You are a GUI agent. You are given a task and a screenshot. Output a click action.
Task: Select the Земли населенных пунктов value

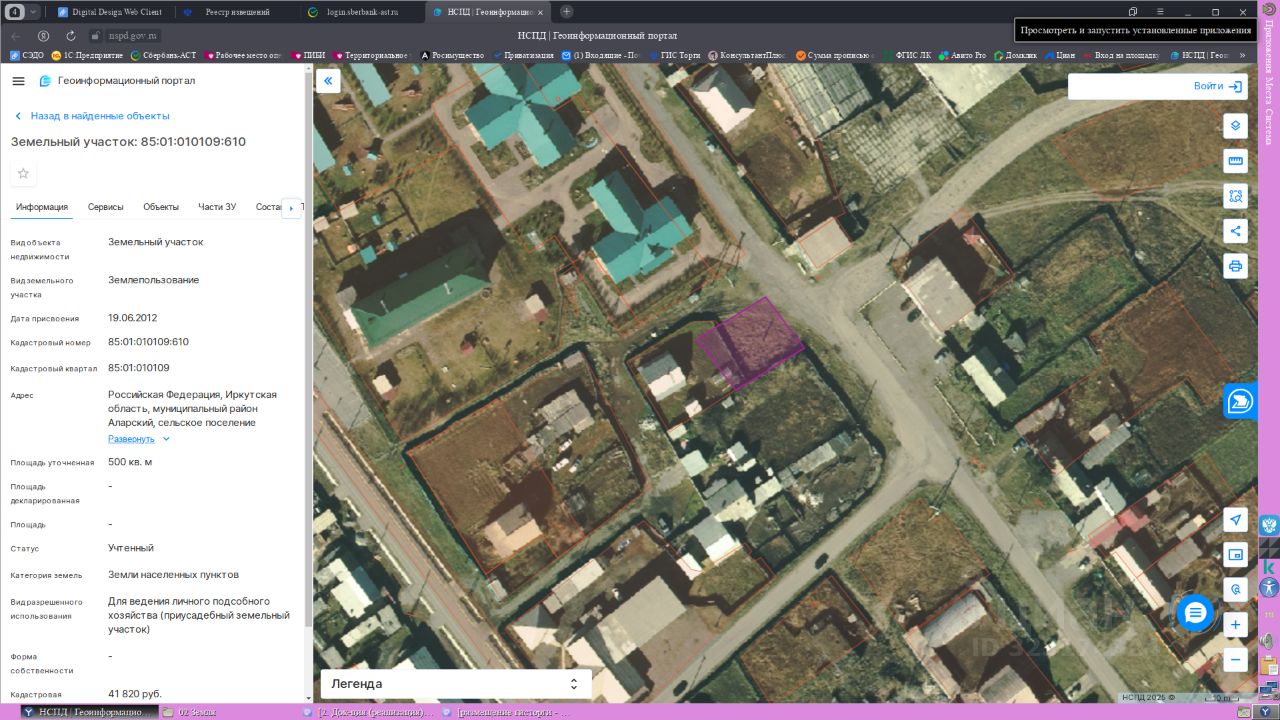[173, 575]
